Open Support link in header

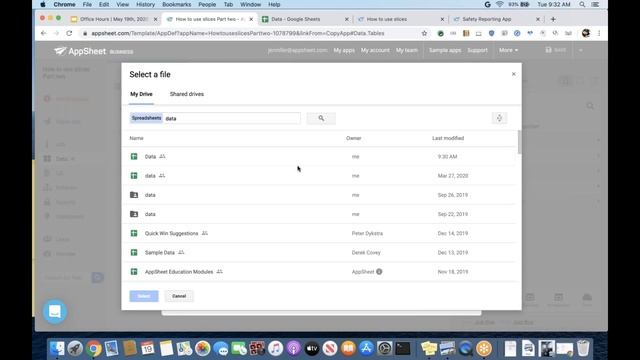(477, 50)
